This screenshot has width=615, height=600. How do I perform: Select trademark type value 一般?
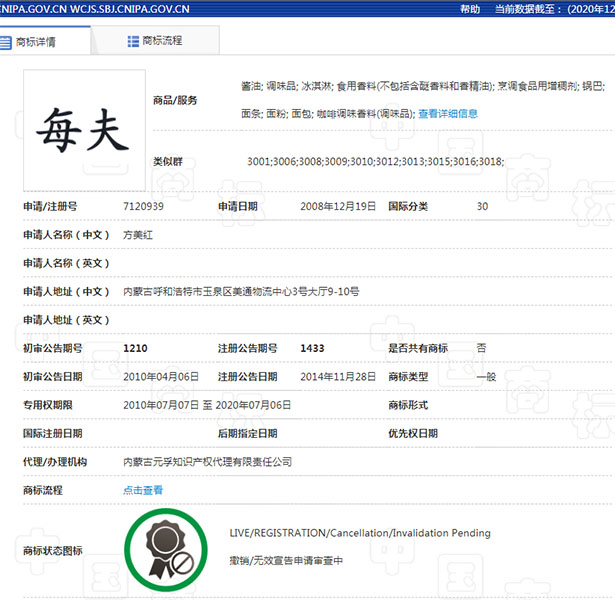pyautogui.click(x=486, y=377)
